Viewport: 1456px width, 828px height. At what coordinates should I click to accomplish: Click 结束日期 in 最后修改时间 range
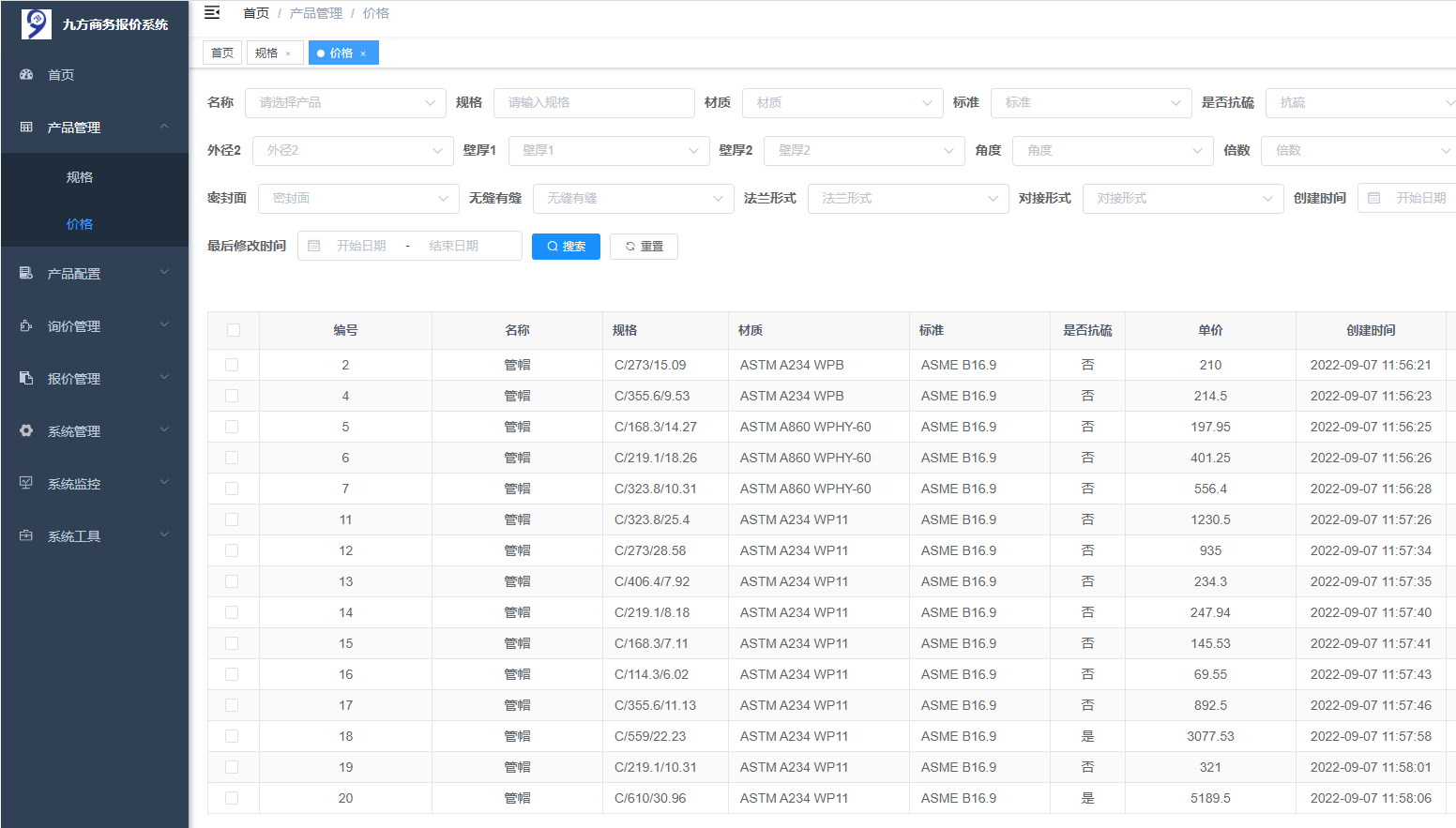454,246
